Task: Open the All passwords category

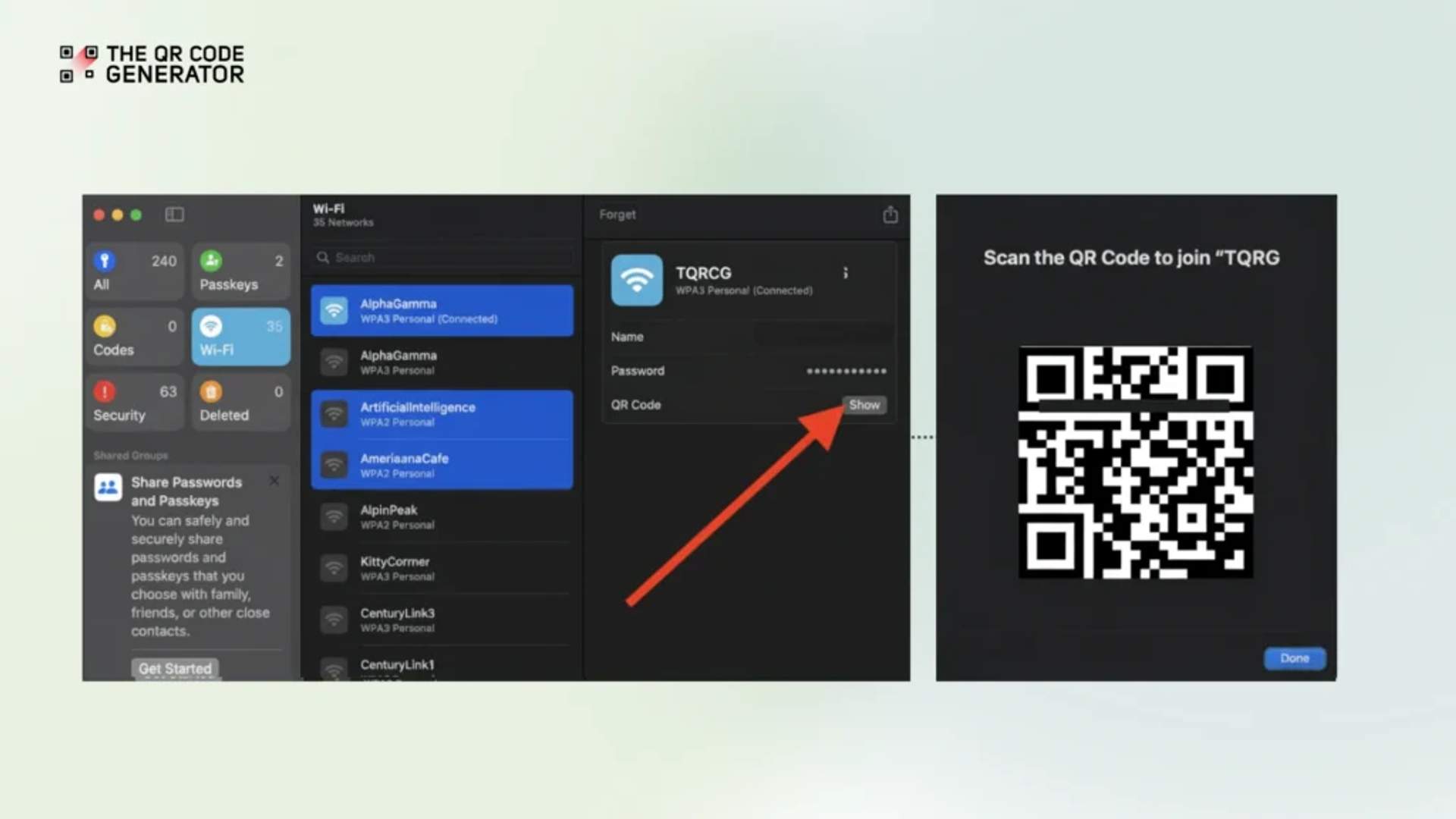Action: click(x=135, y=271)
